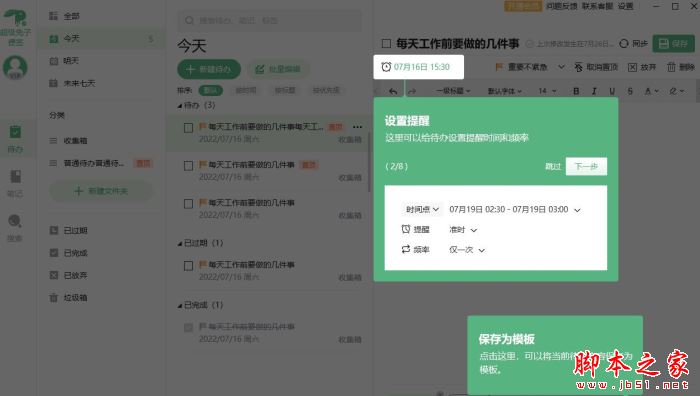Click the clock icon beside last-modified text
700x396 pixels.
(529, 44)
